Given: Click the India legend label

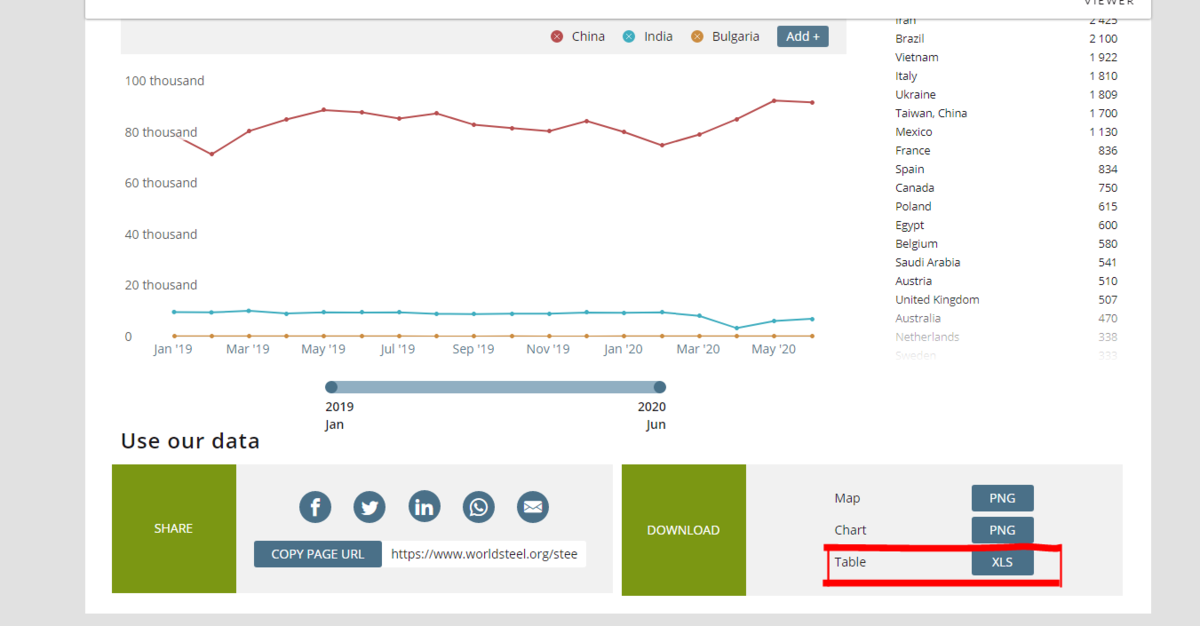Looking at the screenshot, I should point(658,37).
